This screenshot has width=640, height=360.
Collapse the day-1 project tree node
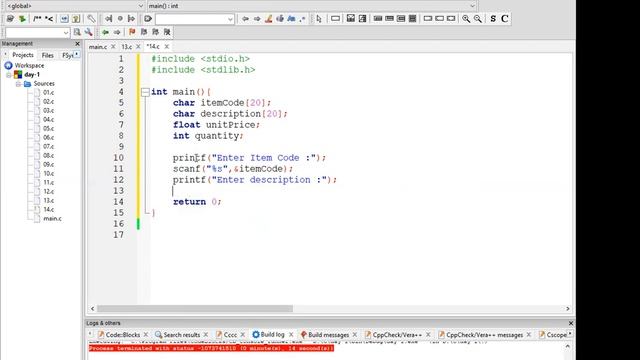[9, 75]
